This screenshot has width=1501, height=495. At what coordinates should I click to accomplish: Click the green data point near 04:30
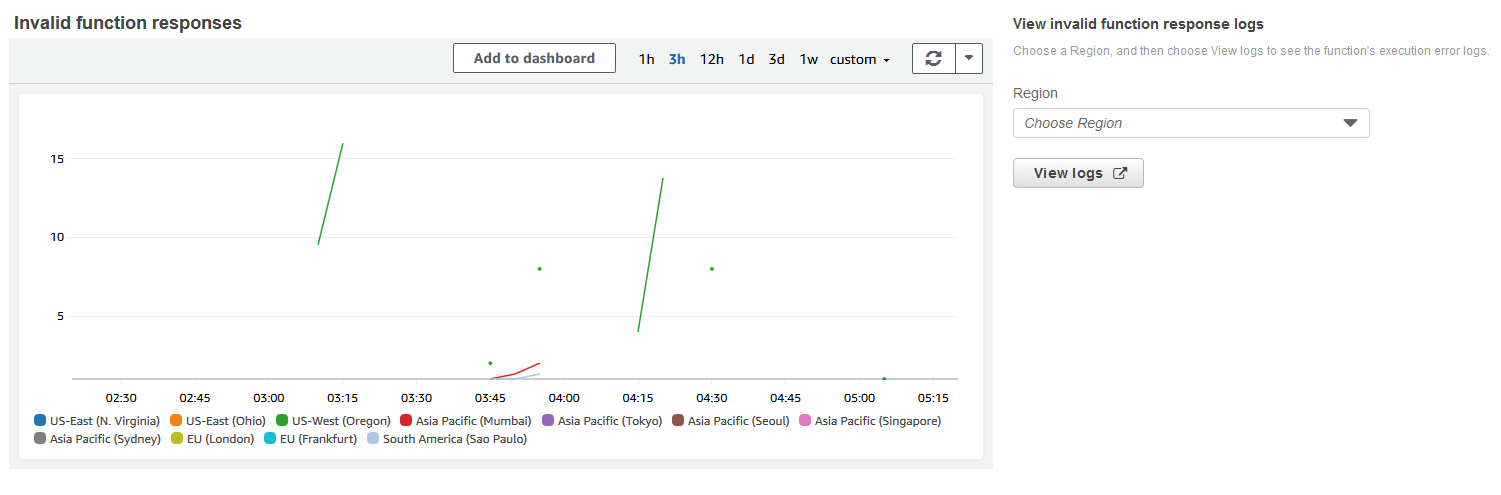(x=711, y=268)
